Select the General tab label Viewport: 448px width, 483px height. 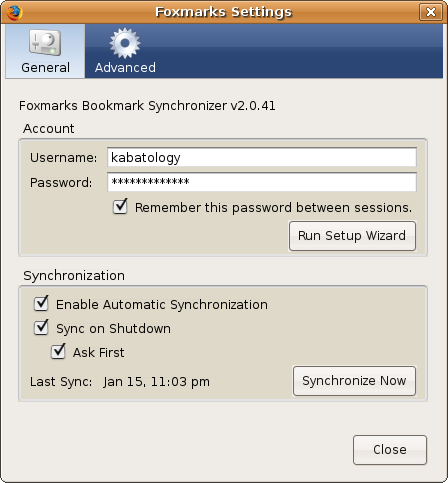tap(46, 68)
